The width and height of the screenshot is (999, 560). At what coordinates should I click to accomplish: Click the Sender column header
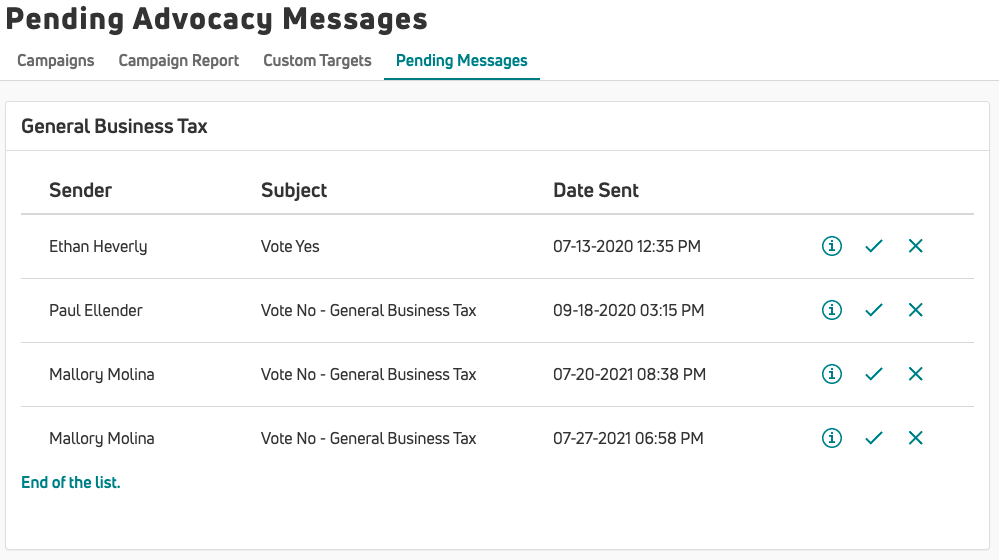81,190
